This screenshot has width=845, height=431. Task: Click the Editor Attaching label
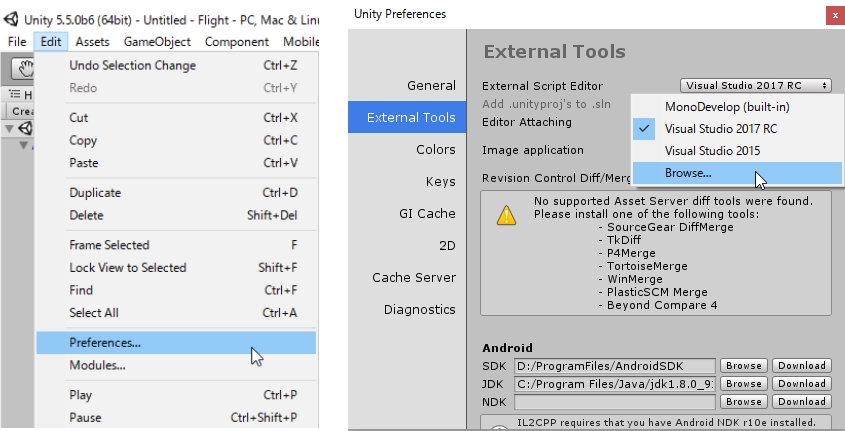(527, 122)
